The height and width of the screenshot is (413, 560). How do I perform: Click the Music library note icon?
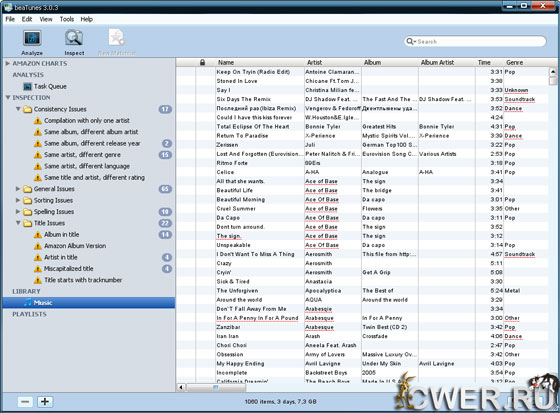click(x=28, y=303)
